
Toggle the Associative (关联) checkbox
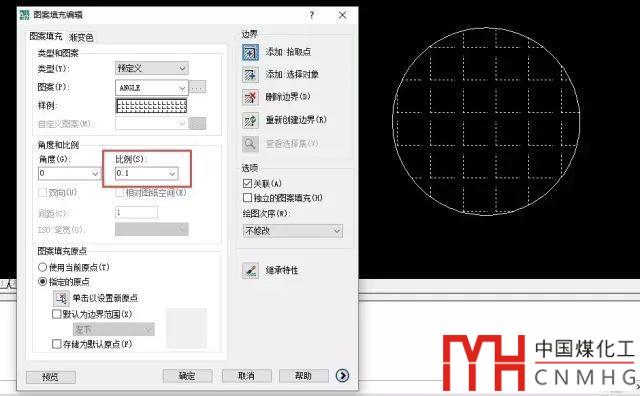[247, 183]
